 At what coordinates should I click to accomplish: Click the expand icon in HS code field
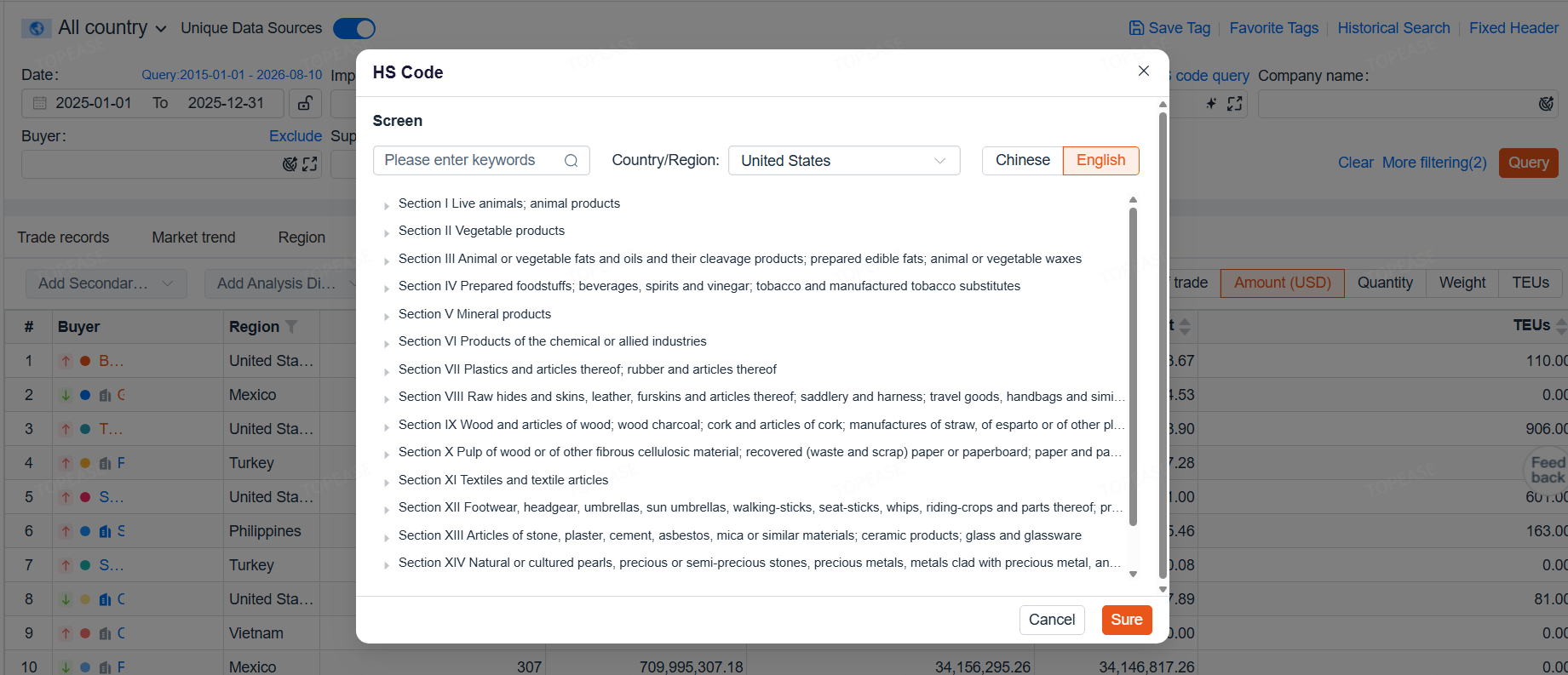[x=1235, y=104]
